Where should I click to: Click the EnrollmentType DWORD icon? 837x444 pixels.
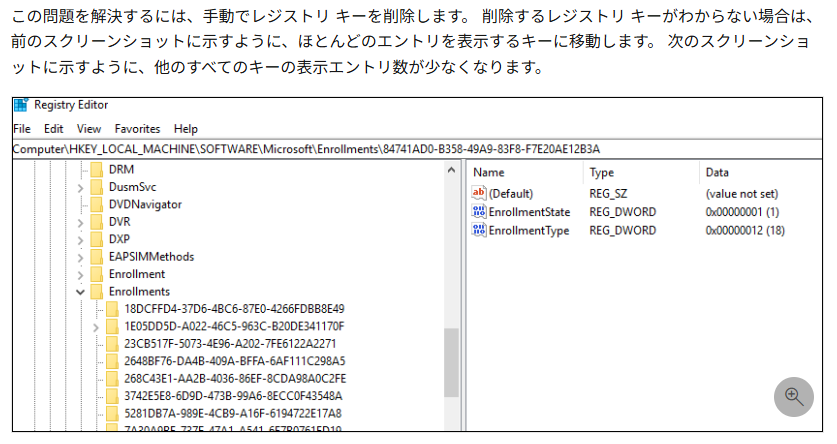pyautogui.click(x=479, y=230)
